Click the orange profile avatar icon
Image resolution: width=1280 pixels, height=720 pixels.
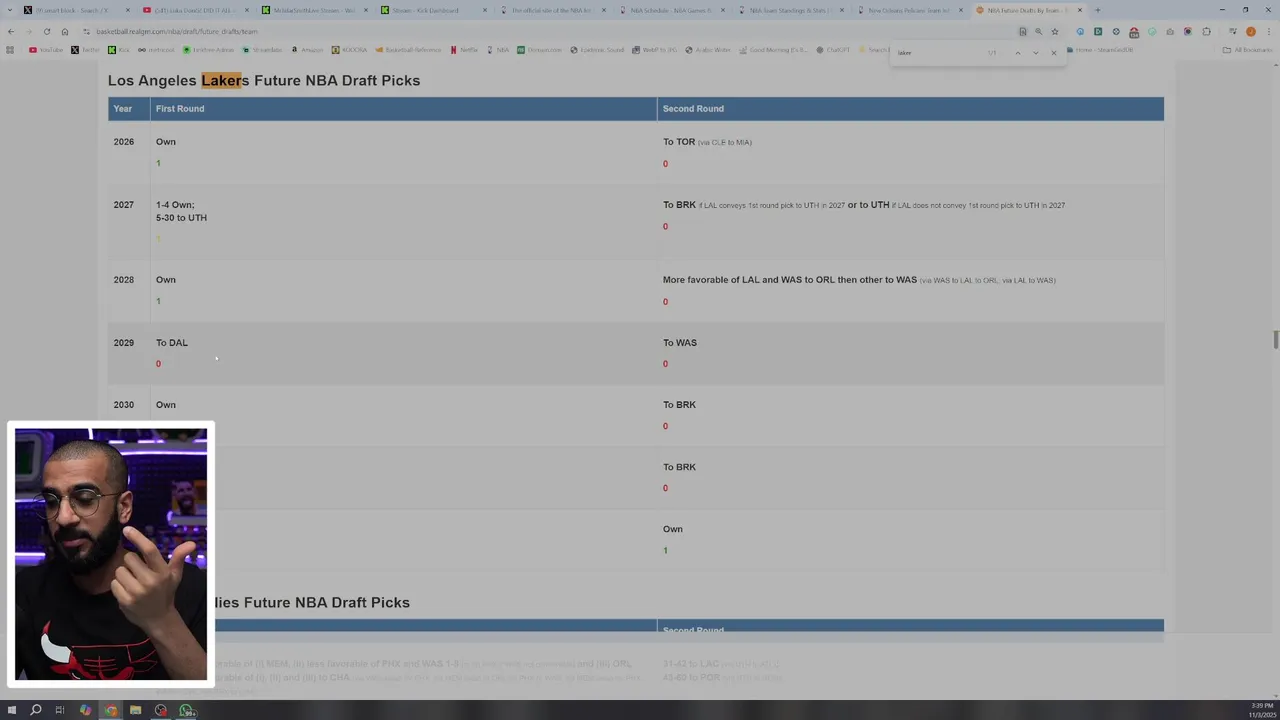tap(1250, 31)
